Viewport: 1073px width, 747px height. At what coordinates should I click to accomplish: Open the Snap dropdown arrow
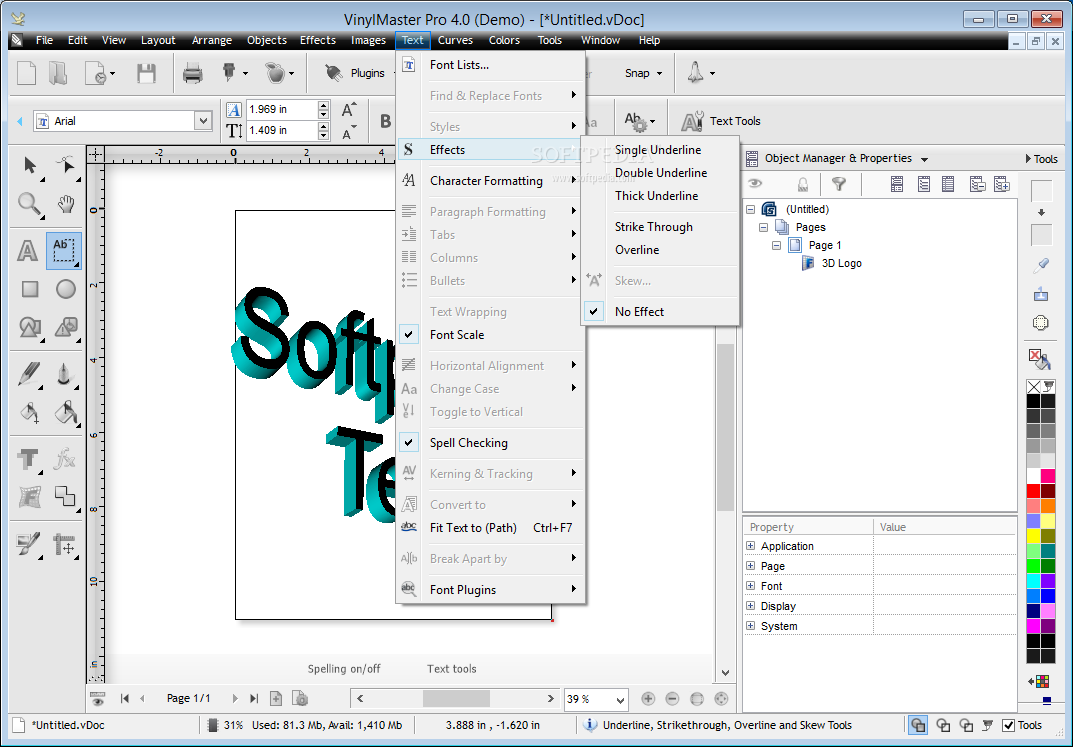[660, 73]
